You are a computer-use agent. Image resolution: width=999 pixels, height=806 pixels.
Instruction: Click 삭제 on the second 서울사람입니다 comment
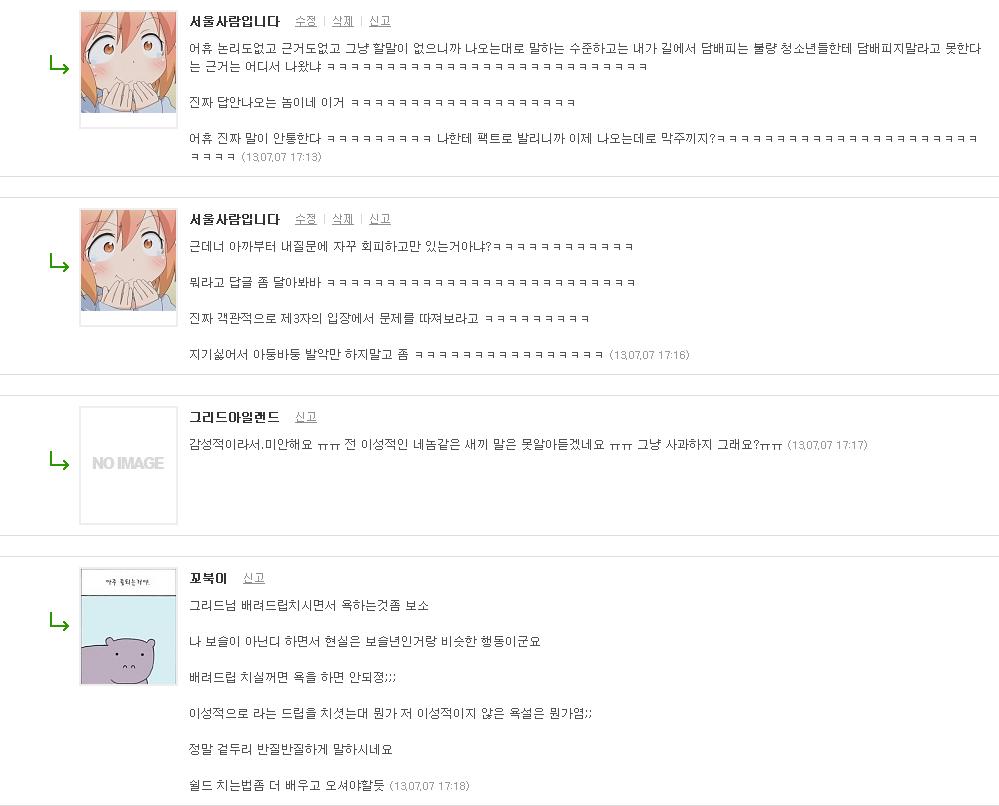tap(343, 219)
